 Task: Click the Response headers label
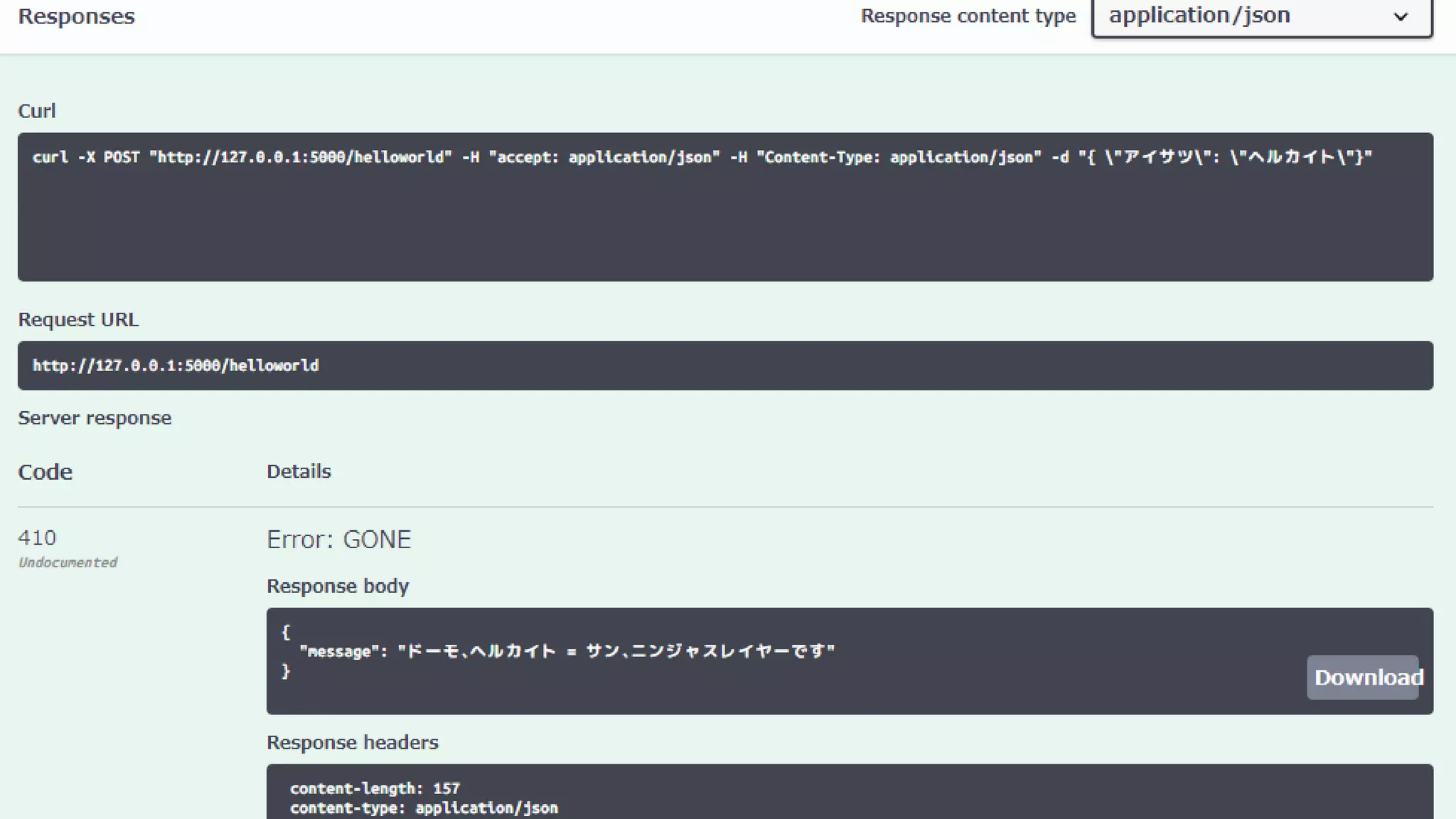pyautogui.click(x=353, y=742)
